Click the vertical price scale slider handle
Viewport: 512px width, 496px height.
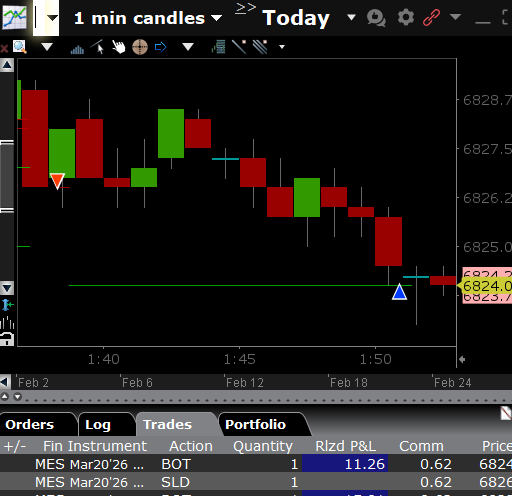click(7, 176)
